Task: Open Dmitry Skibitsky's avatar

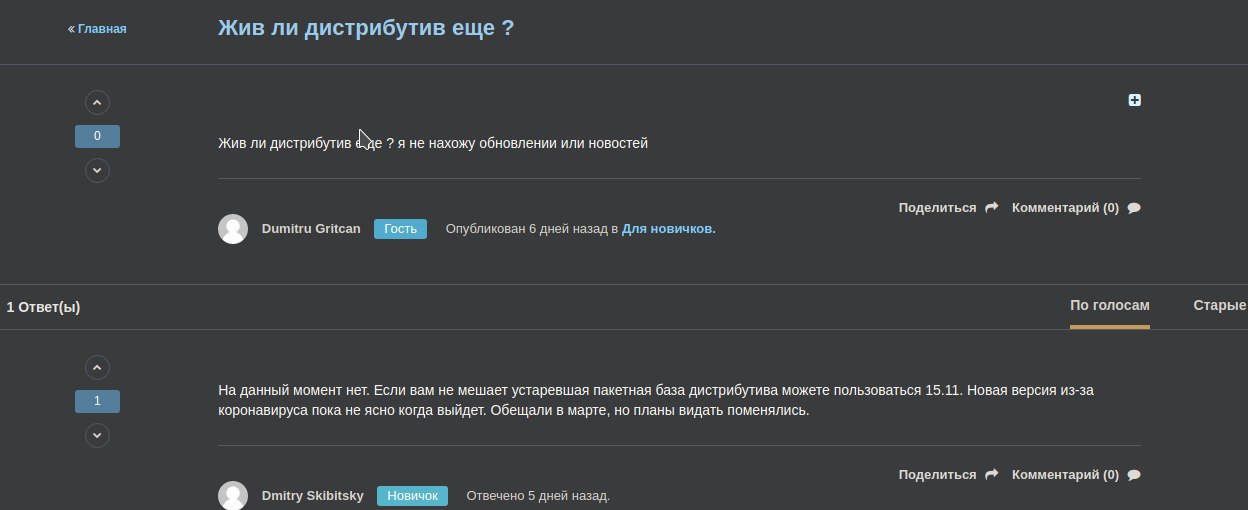Action: [x=233, y=496]
